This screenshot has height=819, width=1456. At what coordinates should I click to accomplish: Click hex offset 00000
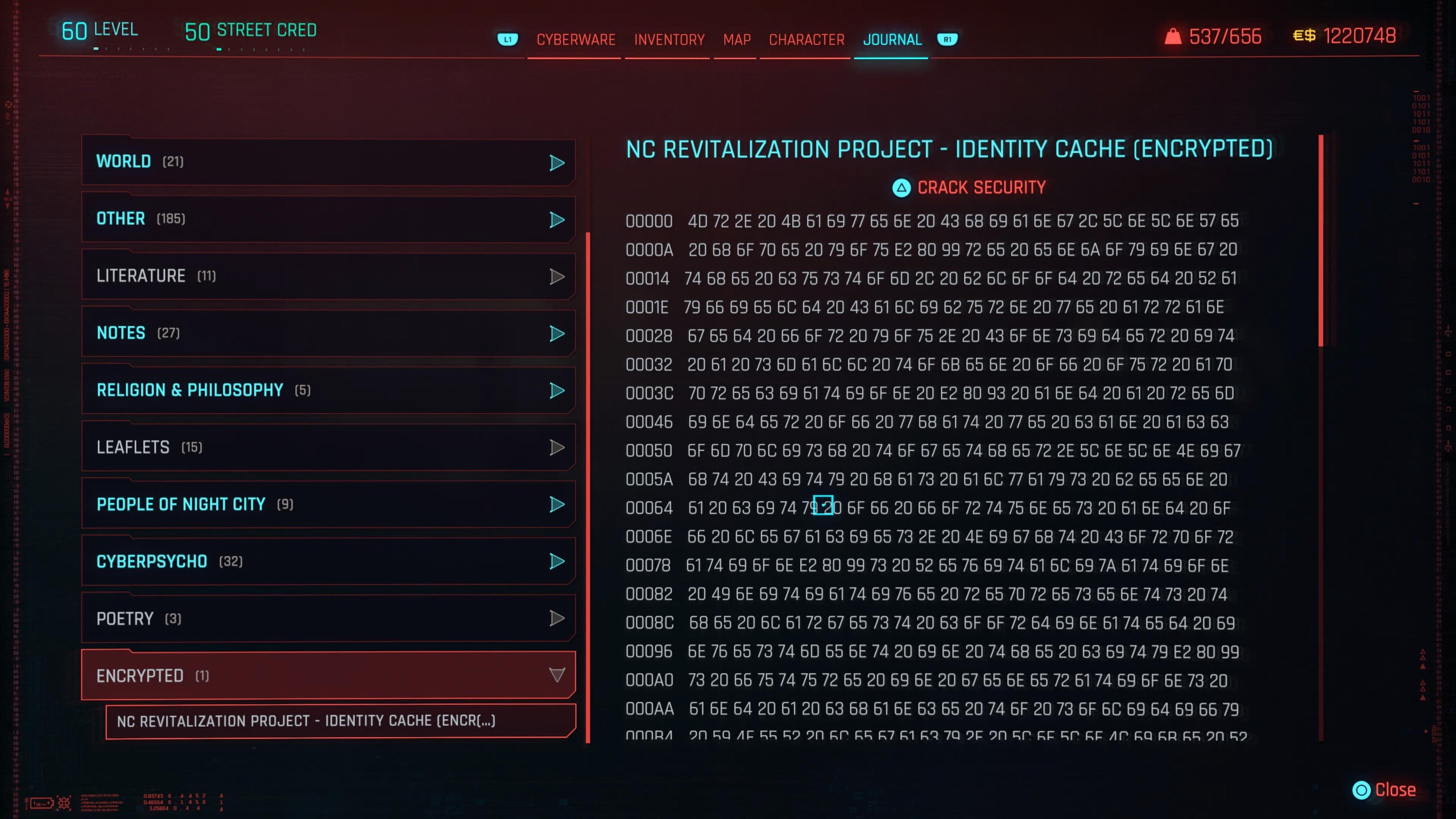[649, 221]
